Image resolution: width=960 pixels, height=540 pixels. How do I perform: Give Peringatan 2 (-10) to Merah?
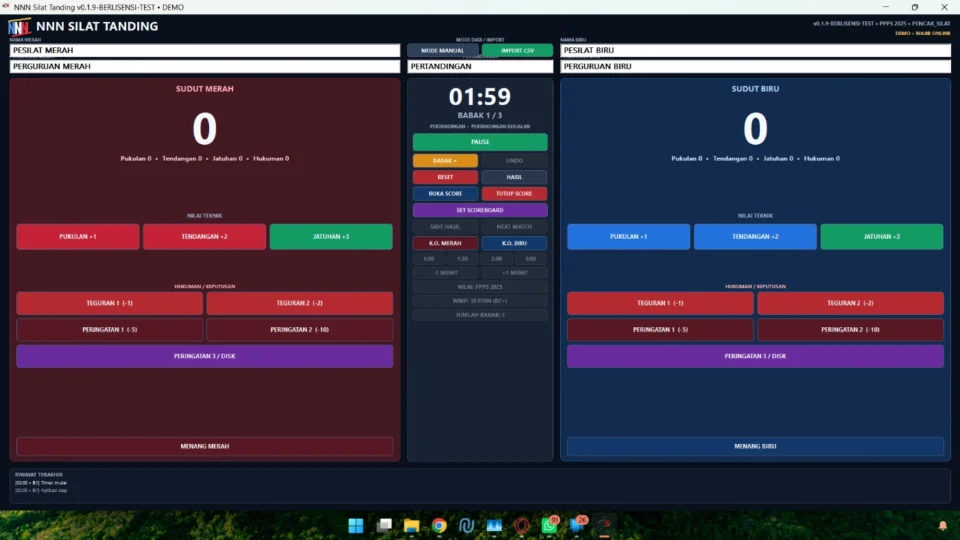click(299, 329)
